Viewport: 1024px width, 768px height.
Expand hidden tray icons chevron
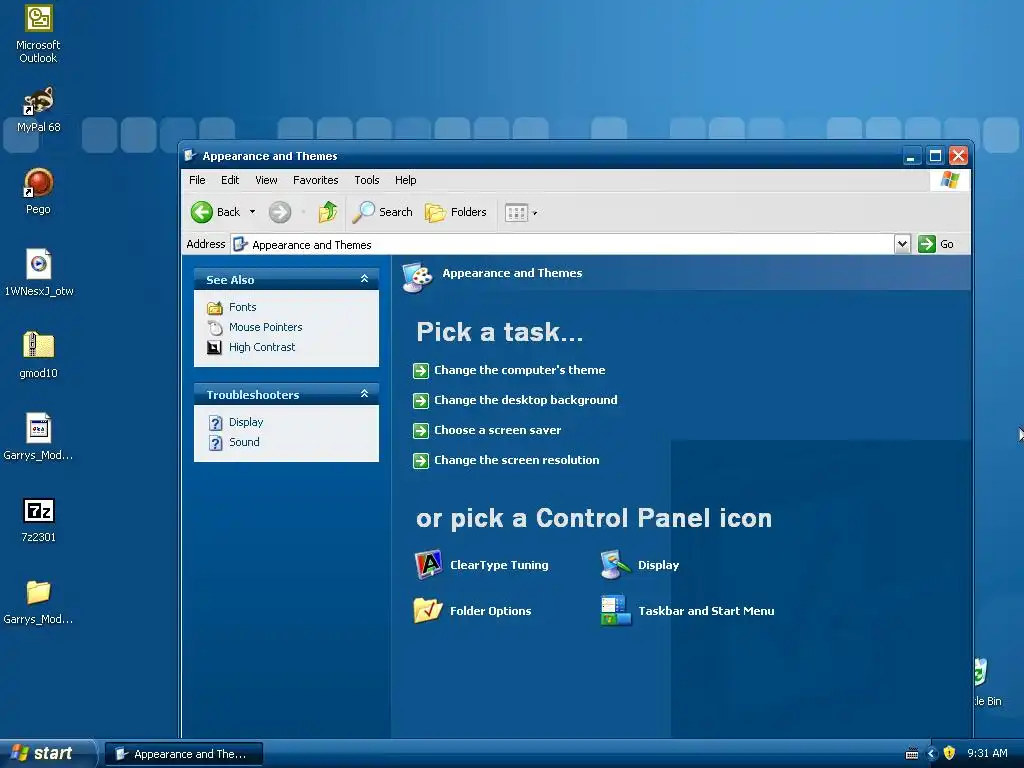(x=931, y=754)
